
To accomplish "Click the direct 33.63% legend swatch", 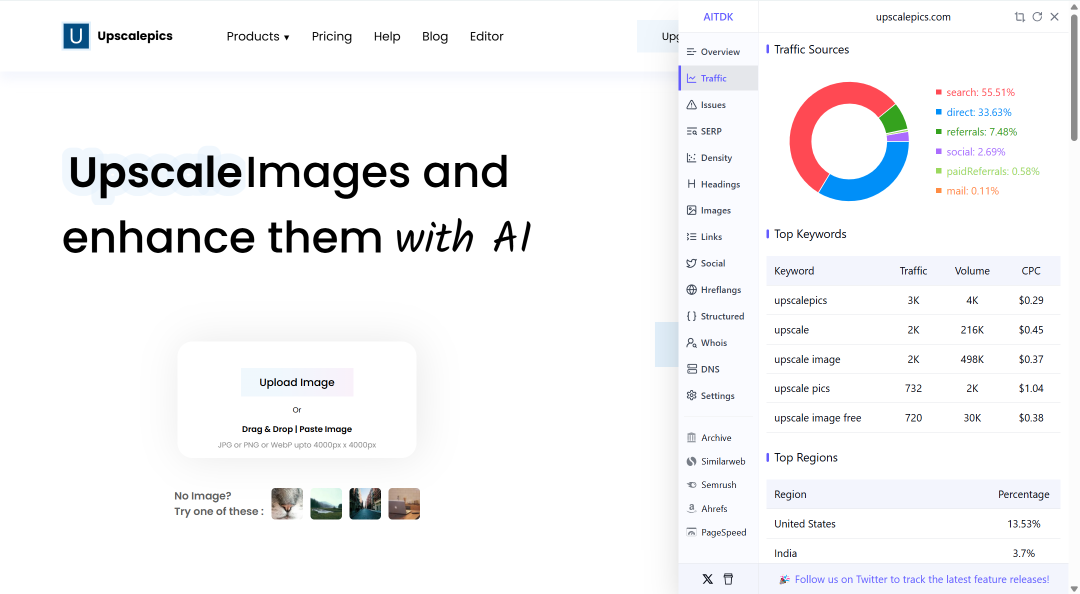I will (939, 112).
